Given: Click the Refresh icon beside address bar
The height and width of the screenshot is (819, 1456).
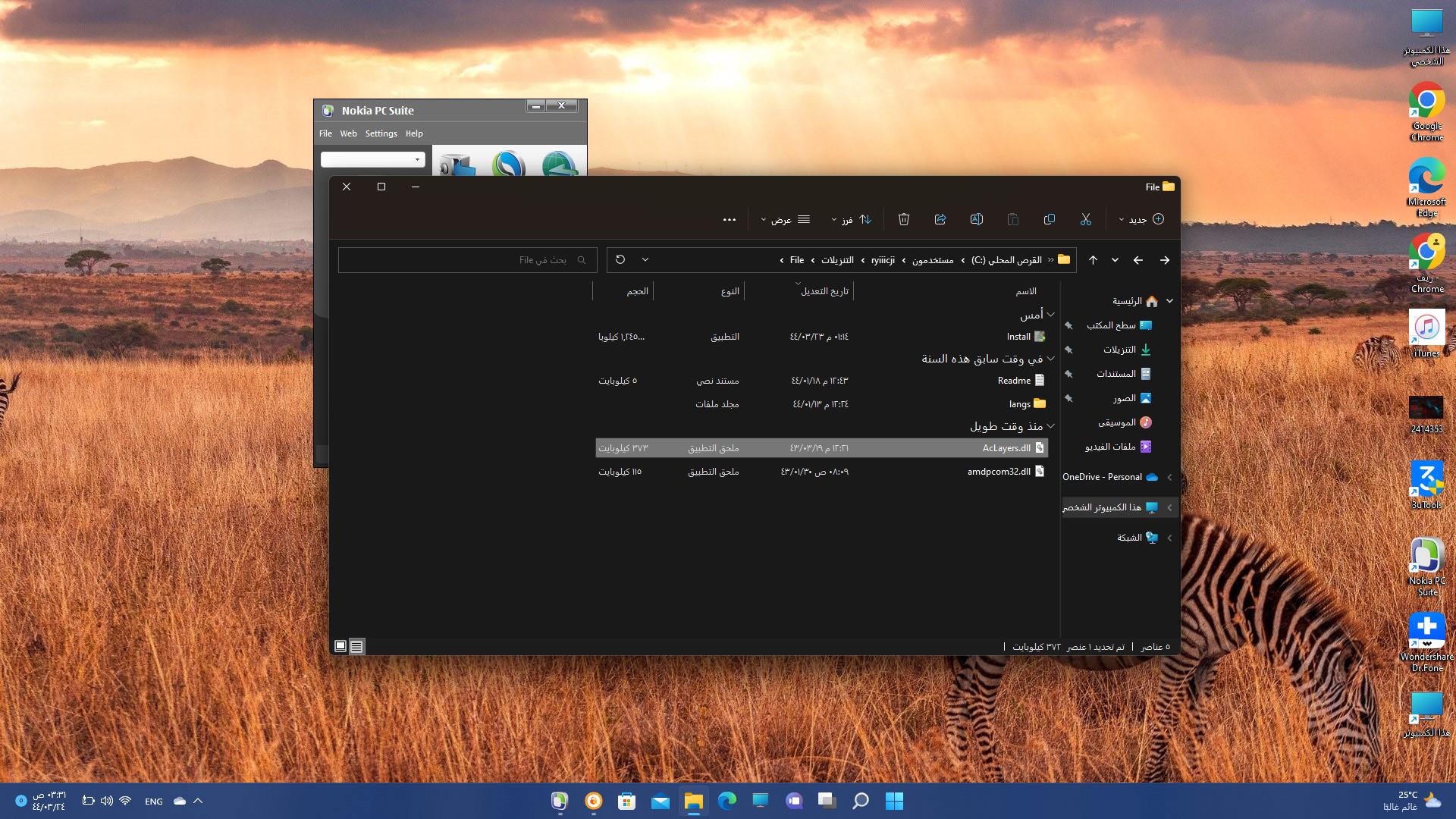Looking at the screenshot, I should click(x=620, y=259).
